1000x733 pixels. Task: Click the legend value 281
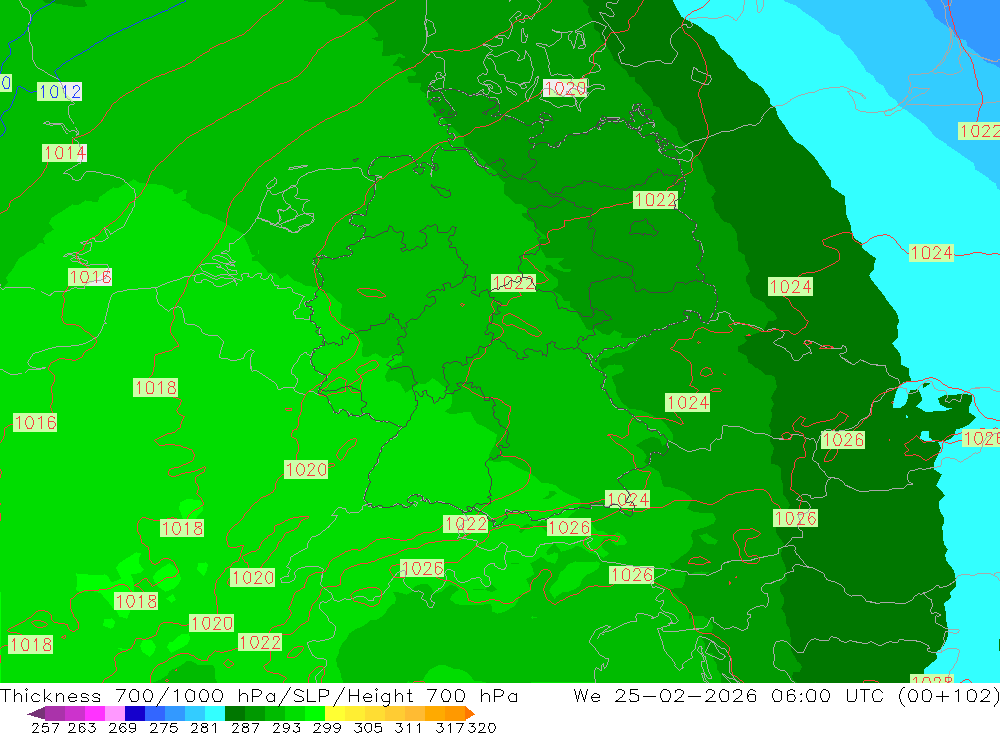point(204,728)
